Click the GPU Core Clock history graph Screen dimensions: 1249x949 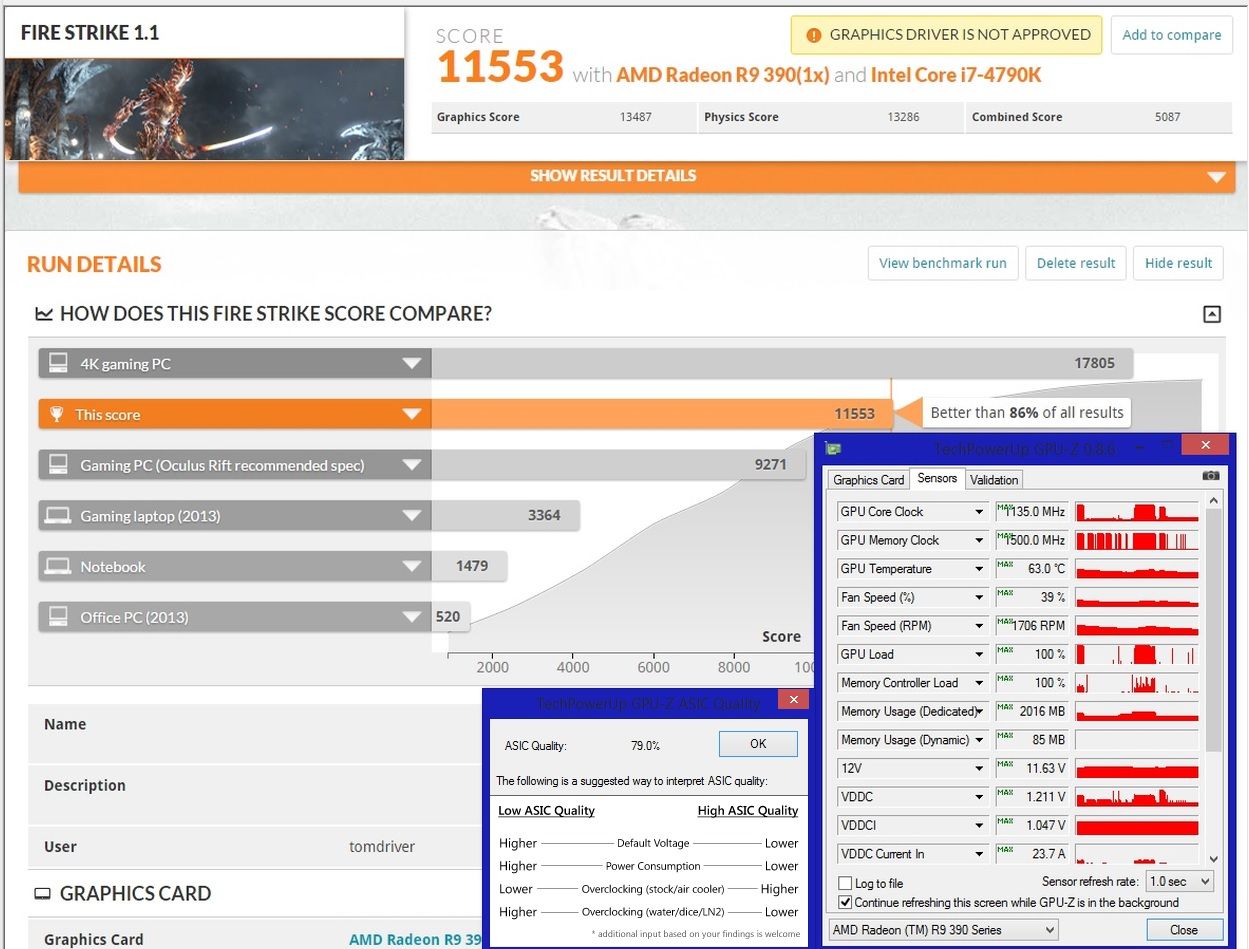click(1136, 512)
